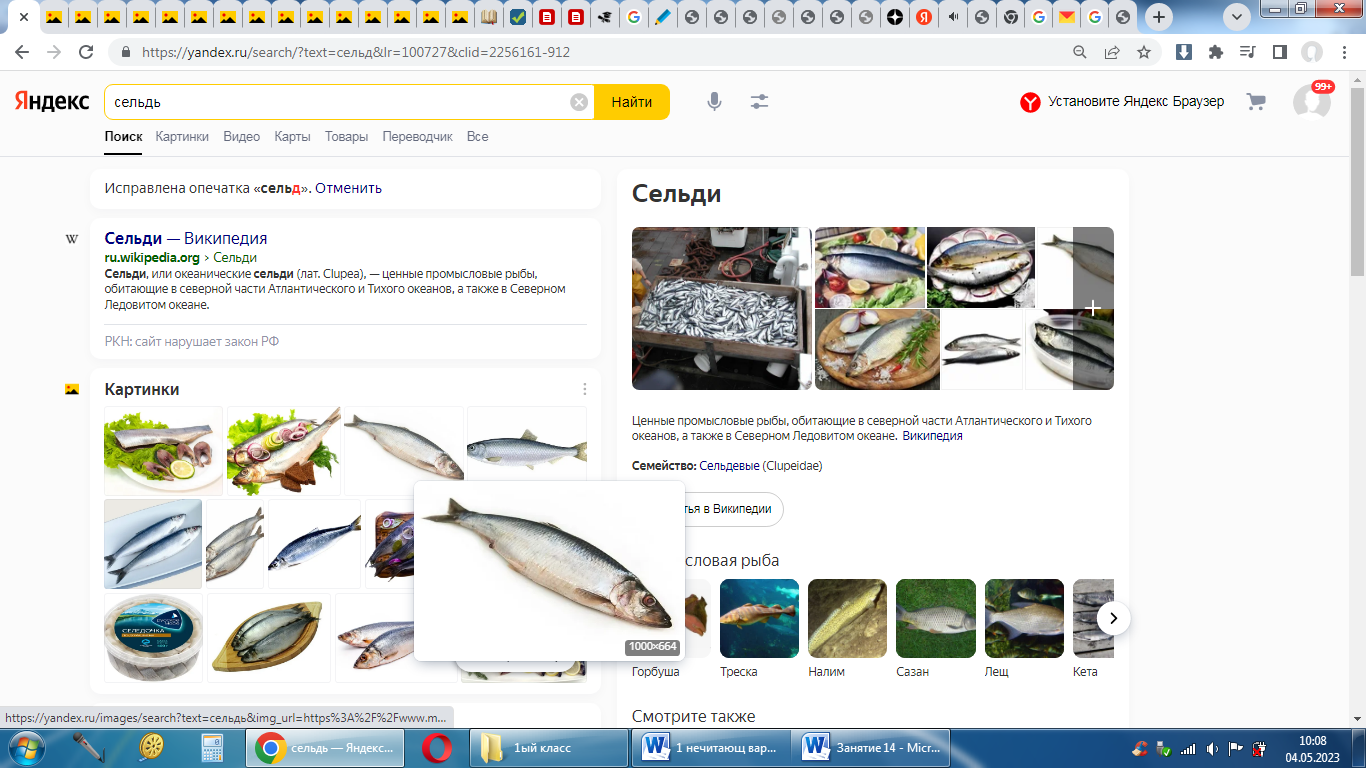Open search settings sliders icon
Viewport: 1366px width, 768px height.
(759, 102)
